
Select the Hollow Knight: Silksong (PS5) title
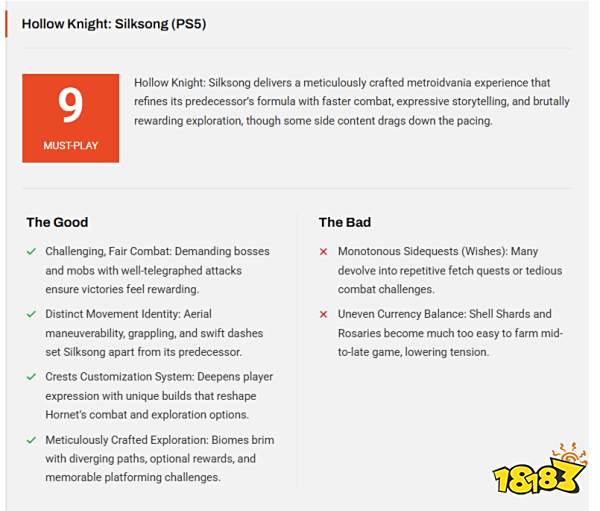[114, 24]
